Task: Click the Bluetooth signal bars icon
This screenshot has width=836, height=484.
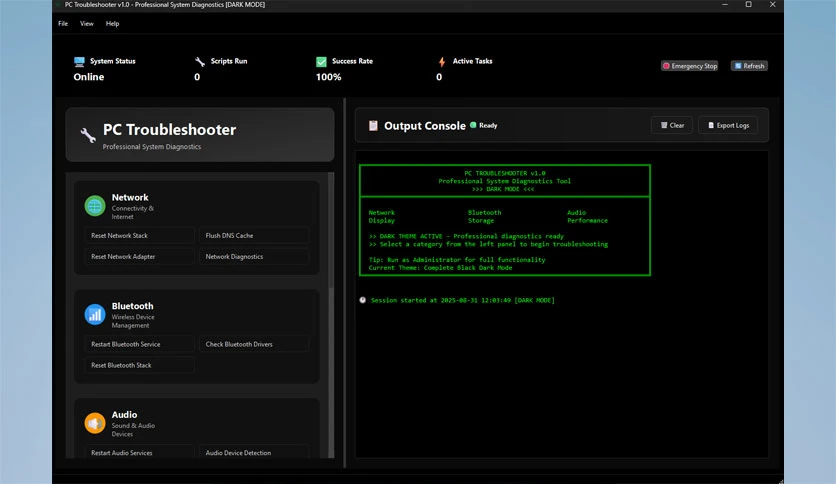Action: click(95, 314)
